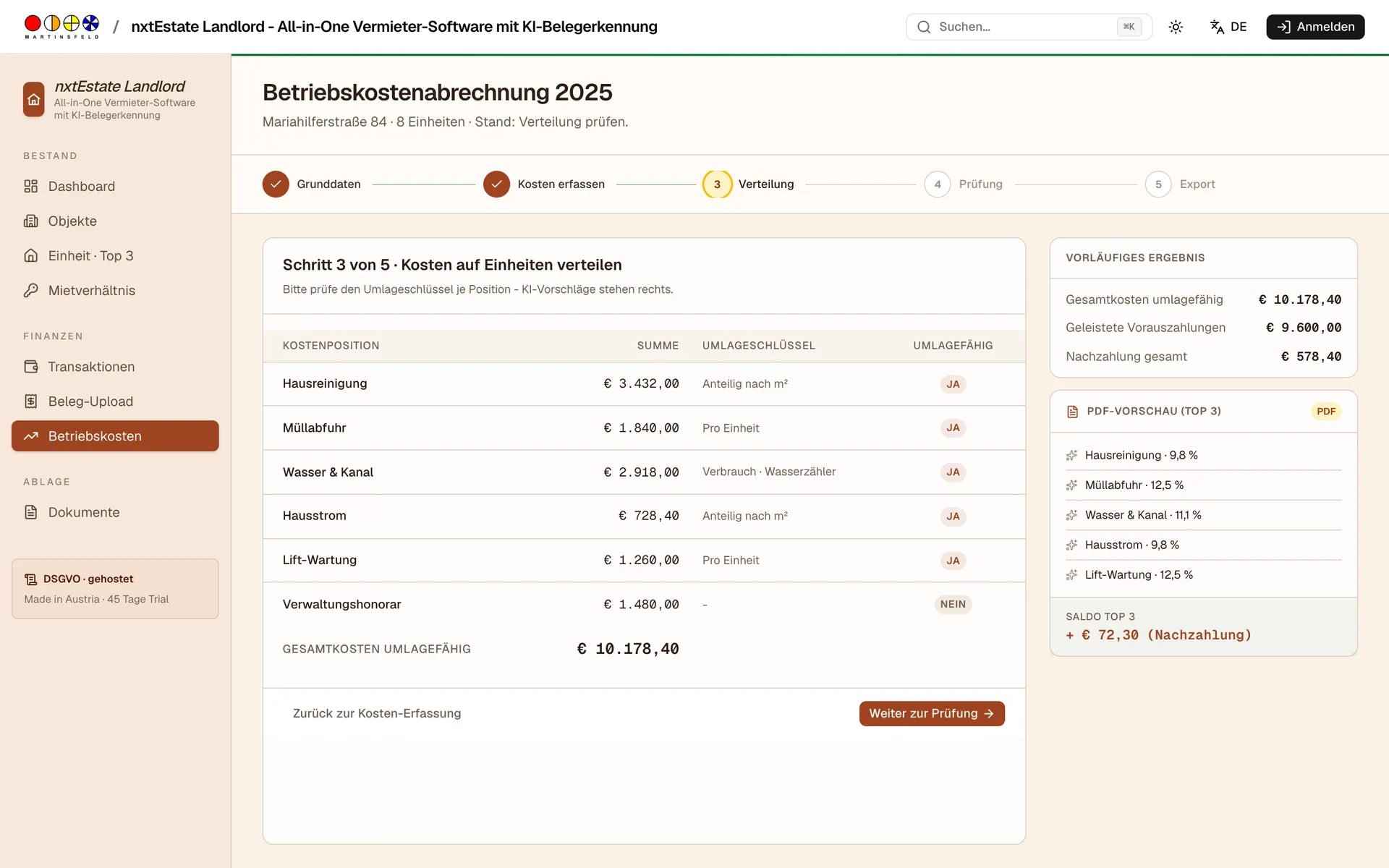1389x868 pixels.
Task: Click the Hausreinigung cost position name
Action: (325, 383)
